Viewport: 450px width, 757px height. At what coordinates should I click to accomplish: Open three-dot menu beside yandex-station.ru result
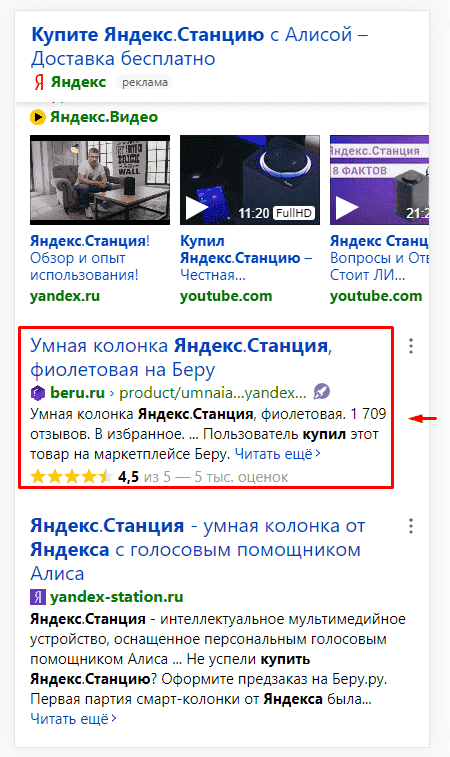pos(411,526)
